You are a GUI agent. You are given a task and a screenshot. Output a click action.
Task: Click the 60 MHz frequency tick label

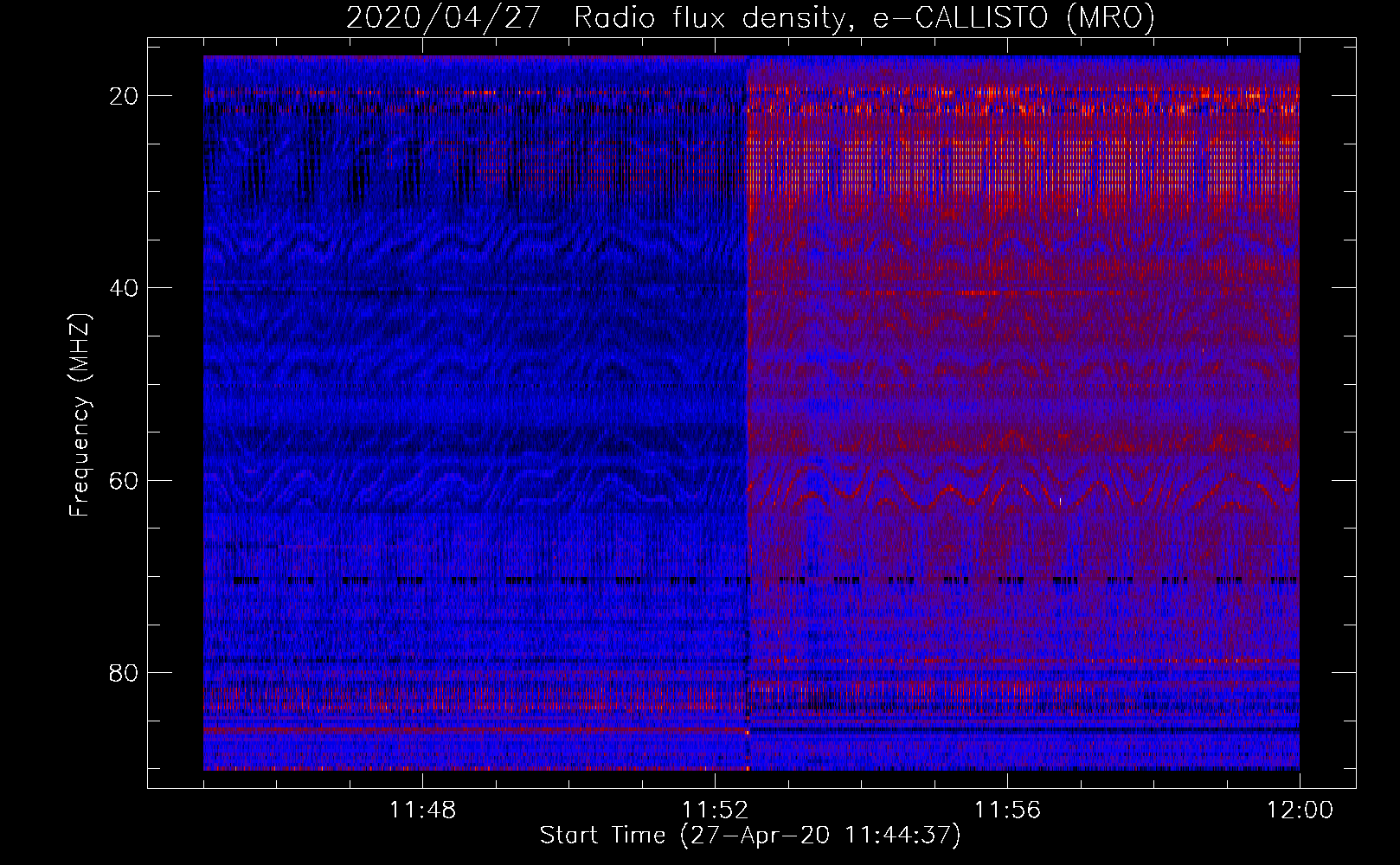(x=124, y=480)
